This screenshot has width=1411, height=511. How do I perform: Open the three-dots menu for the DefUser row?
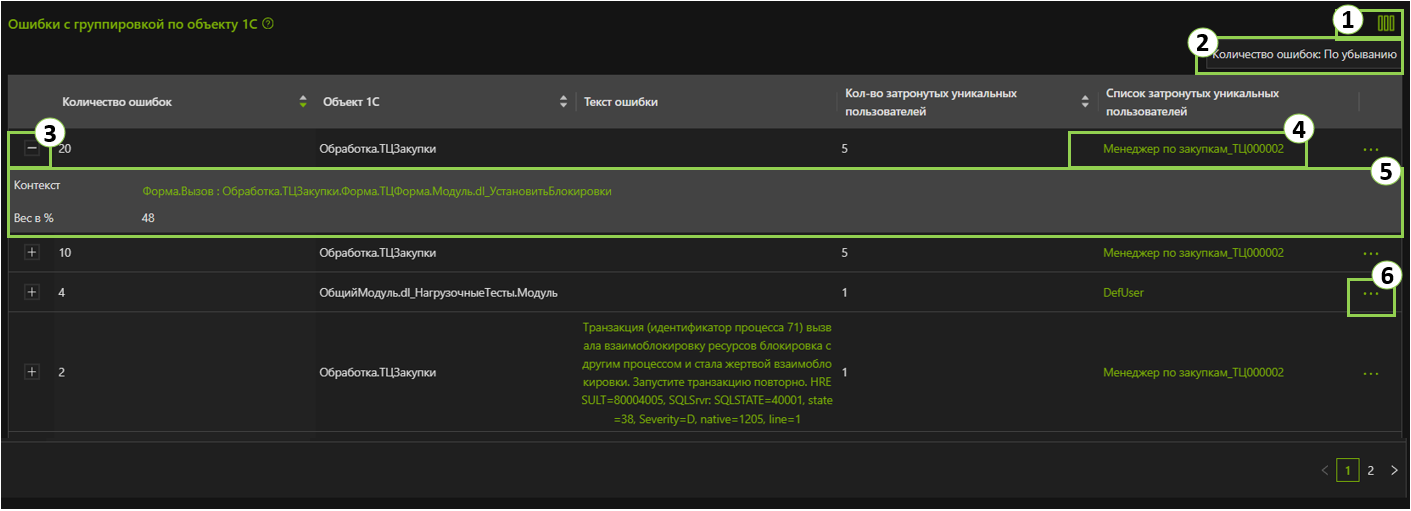click(1370, 293)
